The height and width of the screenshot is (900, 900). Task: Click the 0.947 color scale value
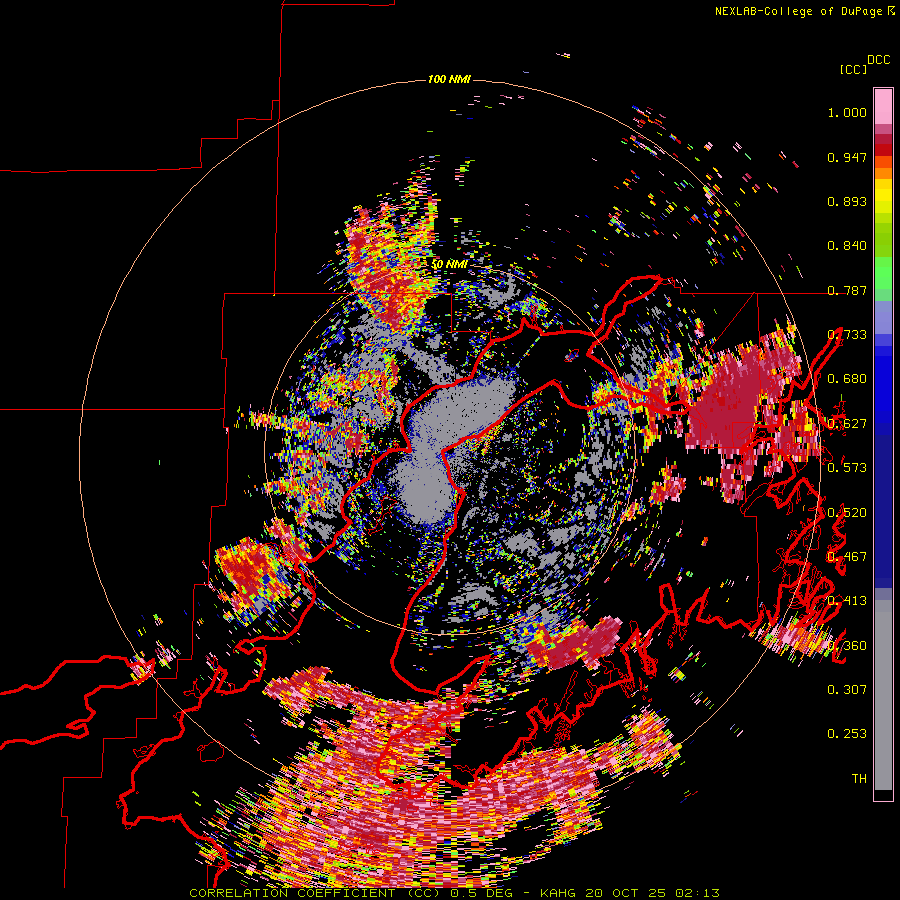(847, 157)
